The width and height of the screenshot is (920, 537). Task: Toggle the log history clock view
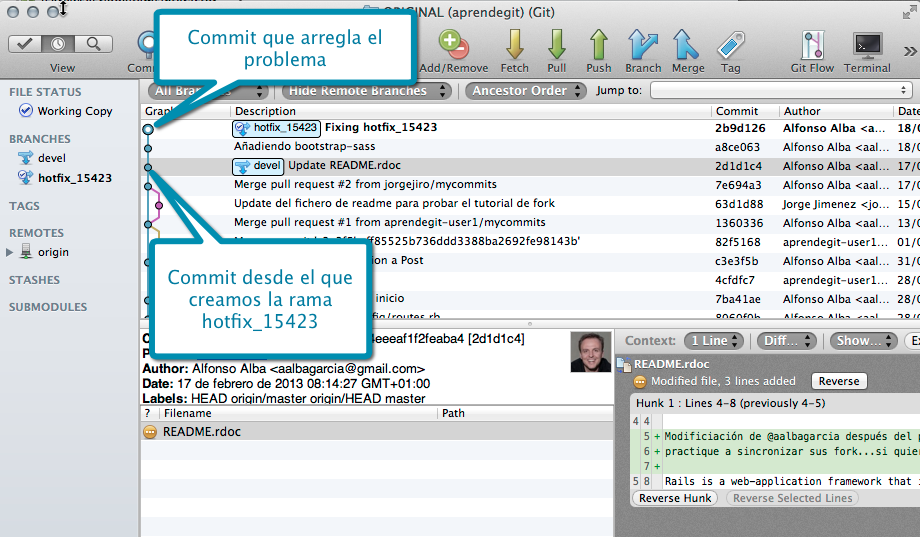(x=60, y=44)
